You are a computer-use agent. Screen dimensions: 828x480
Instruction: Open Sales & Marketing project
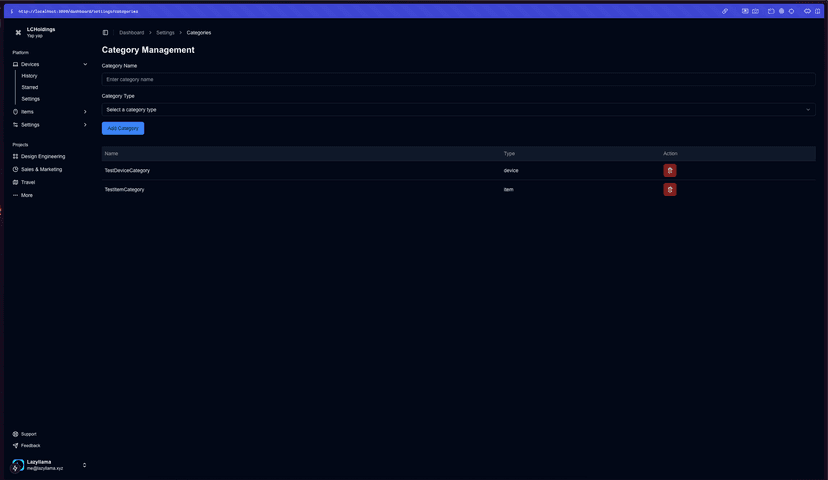(x=41, y=170)
